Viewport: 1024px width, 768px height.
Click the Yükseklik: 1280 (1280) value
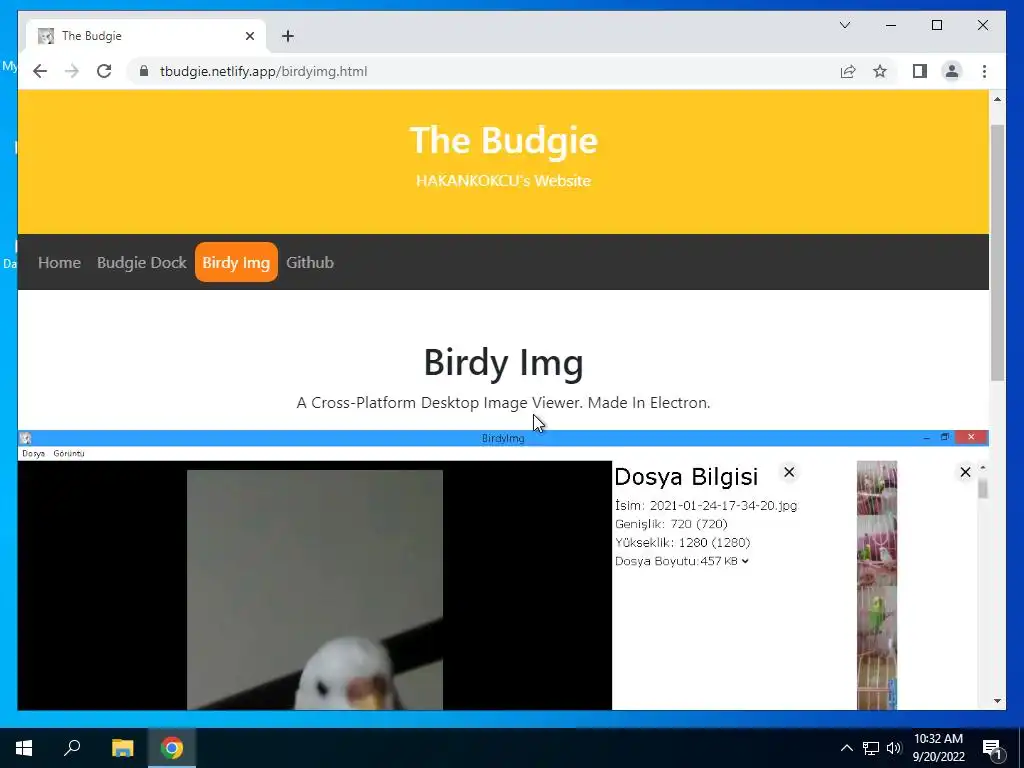point(682,543)
